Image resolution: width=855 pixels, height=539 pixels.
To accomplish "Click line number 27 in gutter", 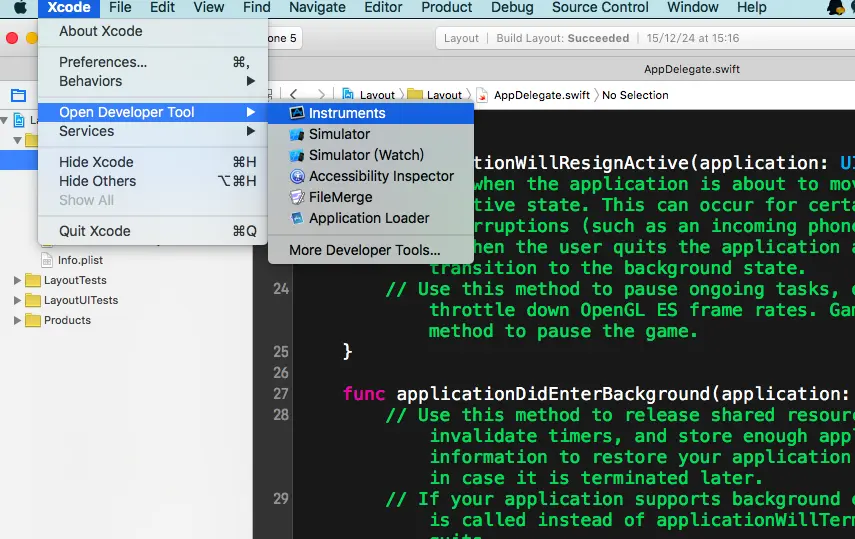I will point(281,393).
